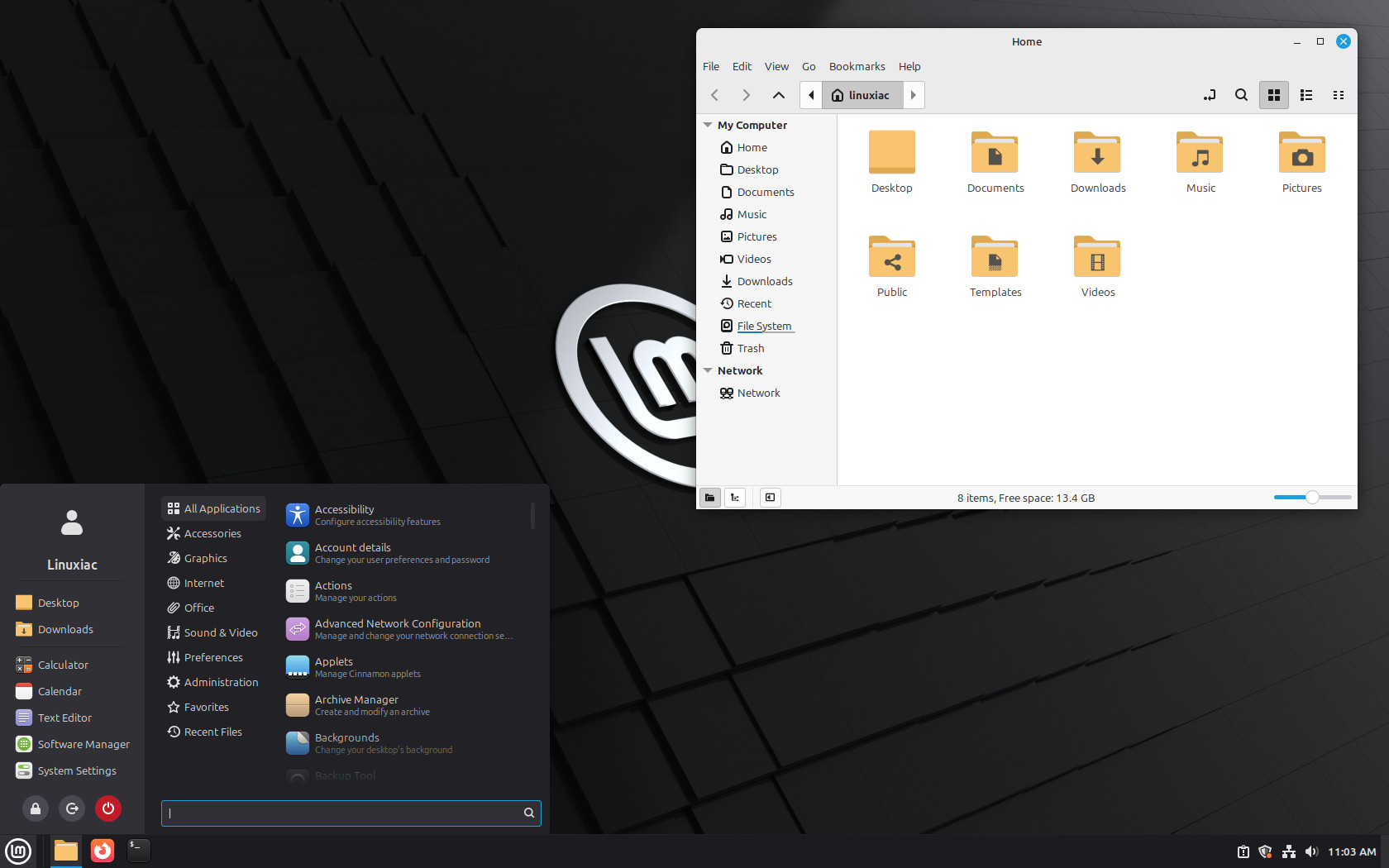
Task: Click the path bar right arrow
Action: pos(914,95)
